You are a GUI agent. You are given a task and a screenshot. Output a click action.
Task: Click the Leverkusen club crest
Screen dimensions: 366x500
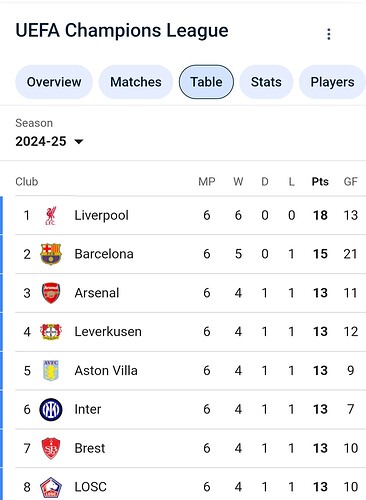pos(51,332)
